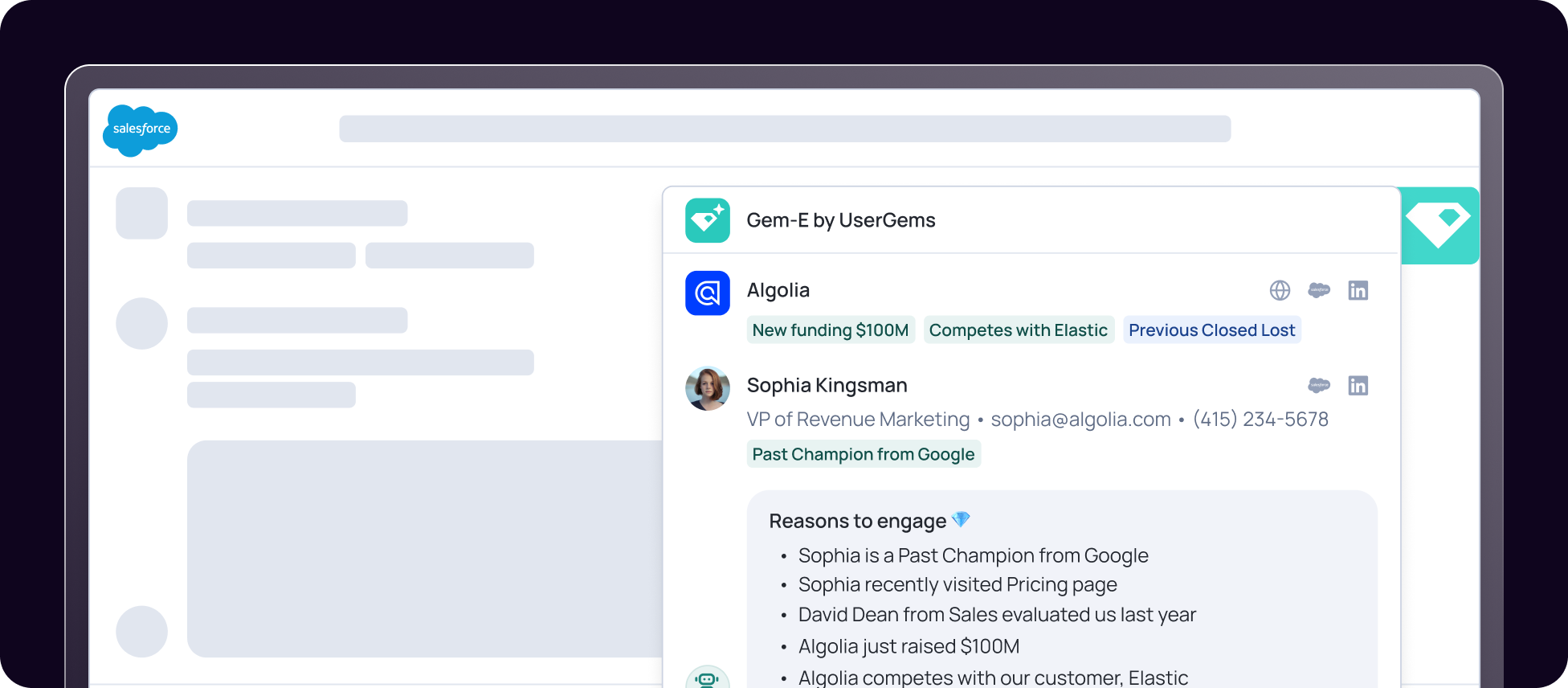
Task: Click 'David Dean from Sales evaluated us last year'
Action: pyautogui.click(x=997, y=614)
